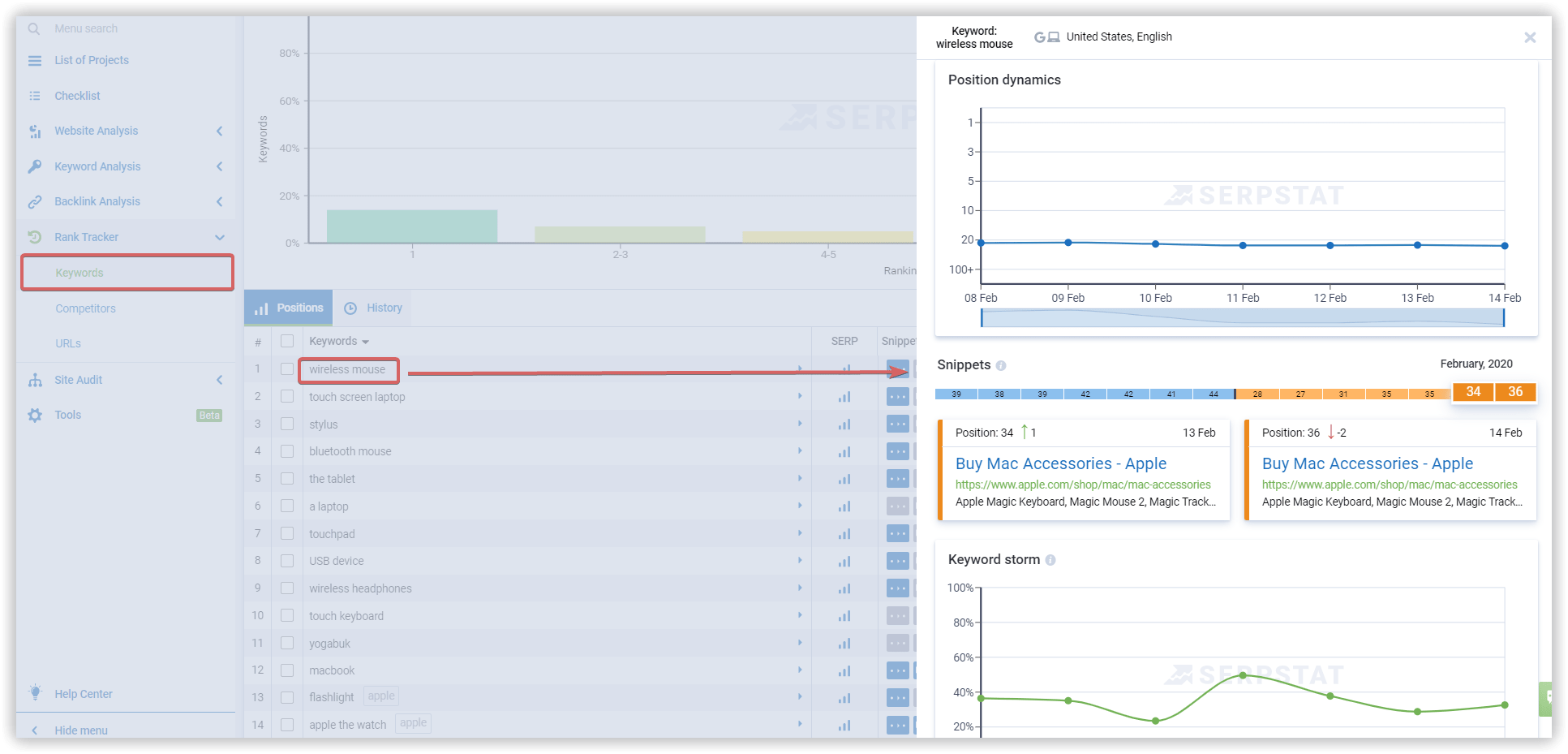Open Buy Mac Accessories link dated 14 Feb
1568x754 pixels.
[x=1368, y=463]
